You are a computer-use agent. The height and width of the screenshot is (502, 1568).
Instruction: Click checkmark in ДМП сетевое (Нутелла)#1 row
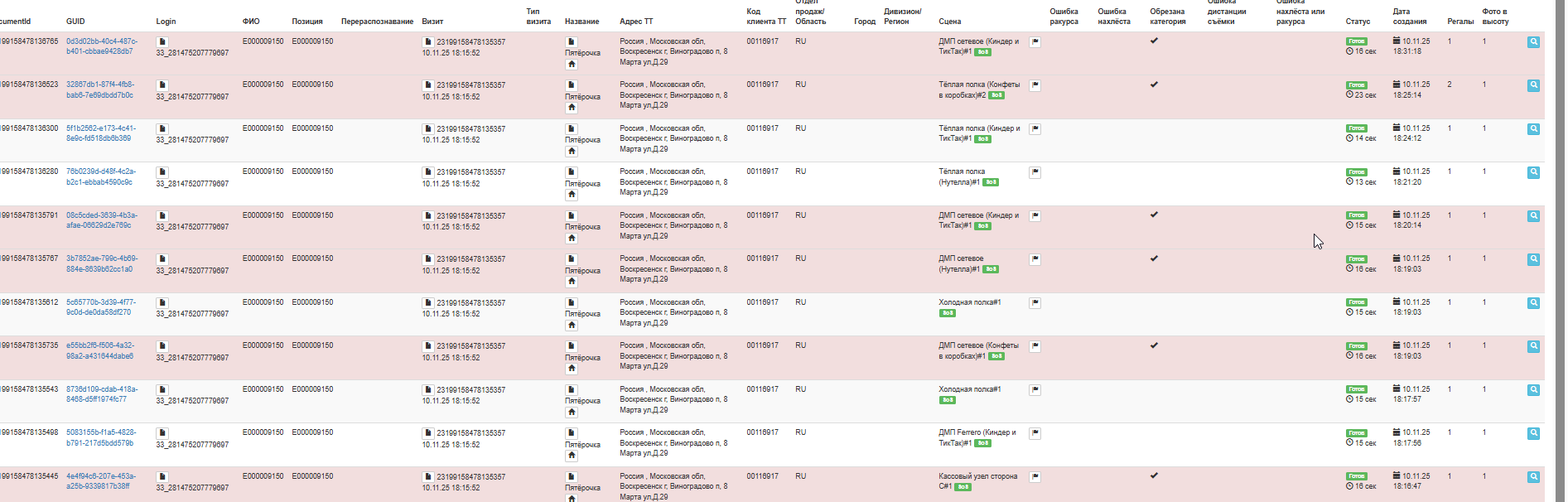coord(1154,258)
